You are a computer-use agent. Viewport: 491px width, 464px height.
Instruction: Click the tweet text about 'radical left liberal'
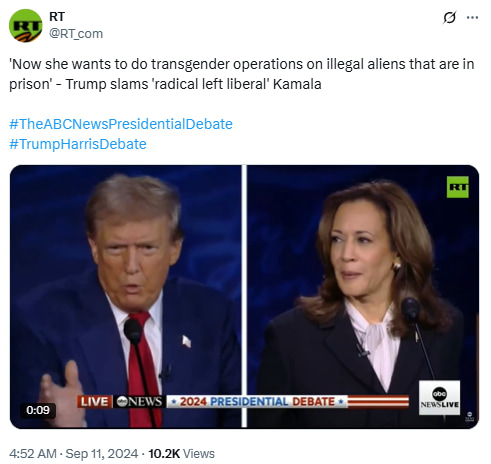click(242, 74)
